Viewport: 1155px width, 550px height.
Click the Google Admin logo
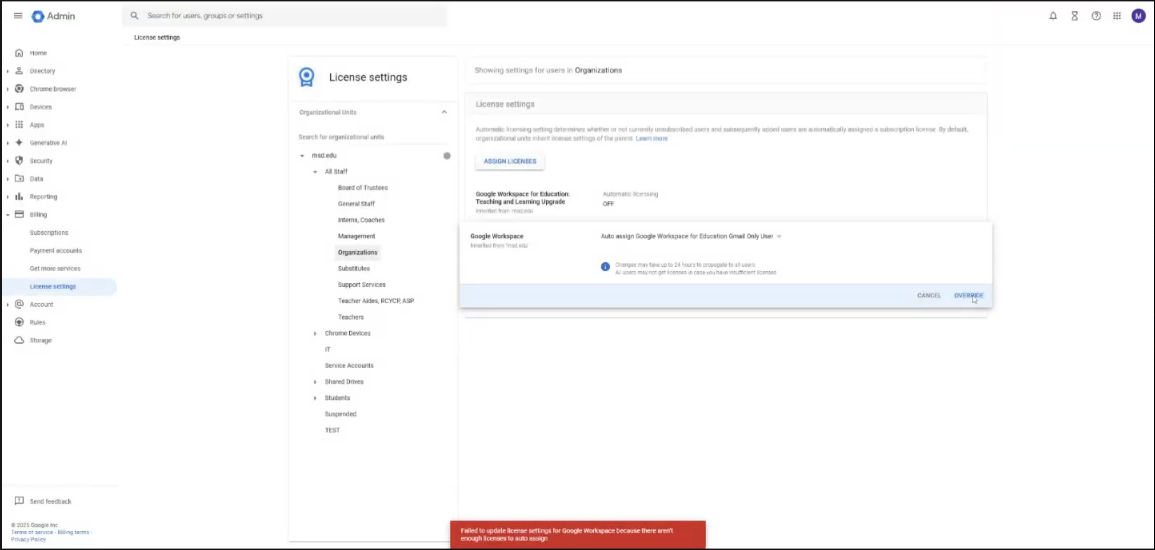[53, 15]
